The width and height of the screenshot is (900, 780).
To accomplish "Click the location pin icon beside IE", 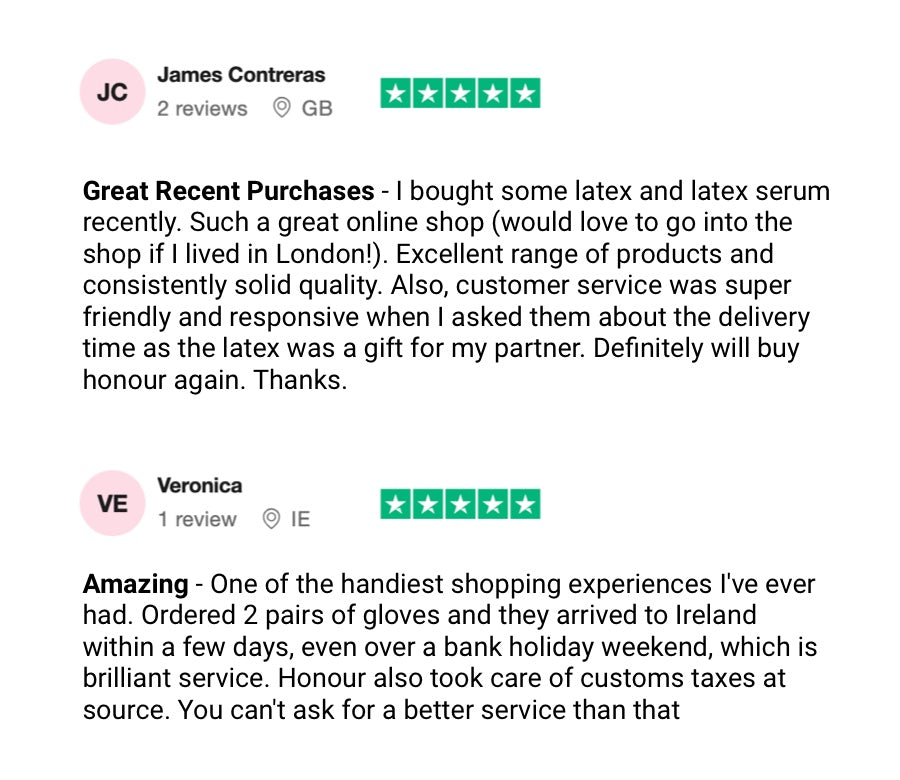I will 271,519.
